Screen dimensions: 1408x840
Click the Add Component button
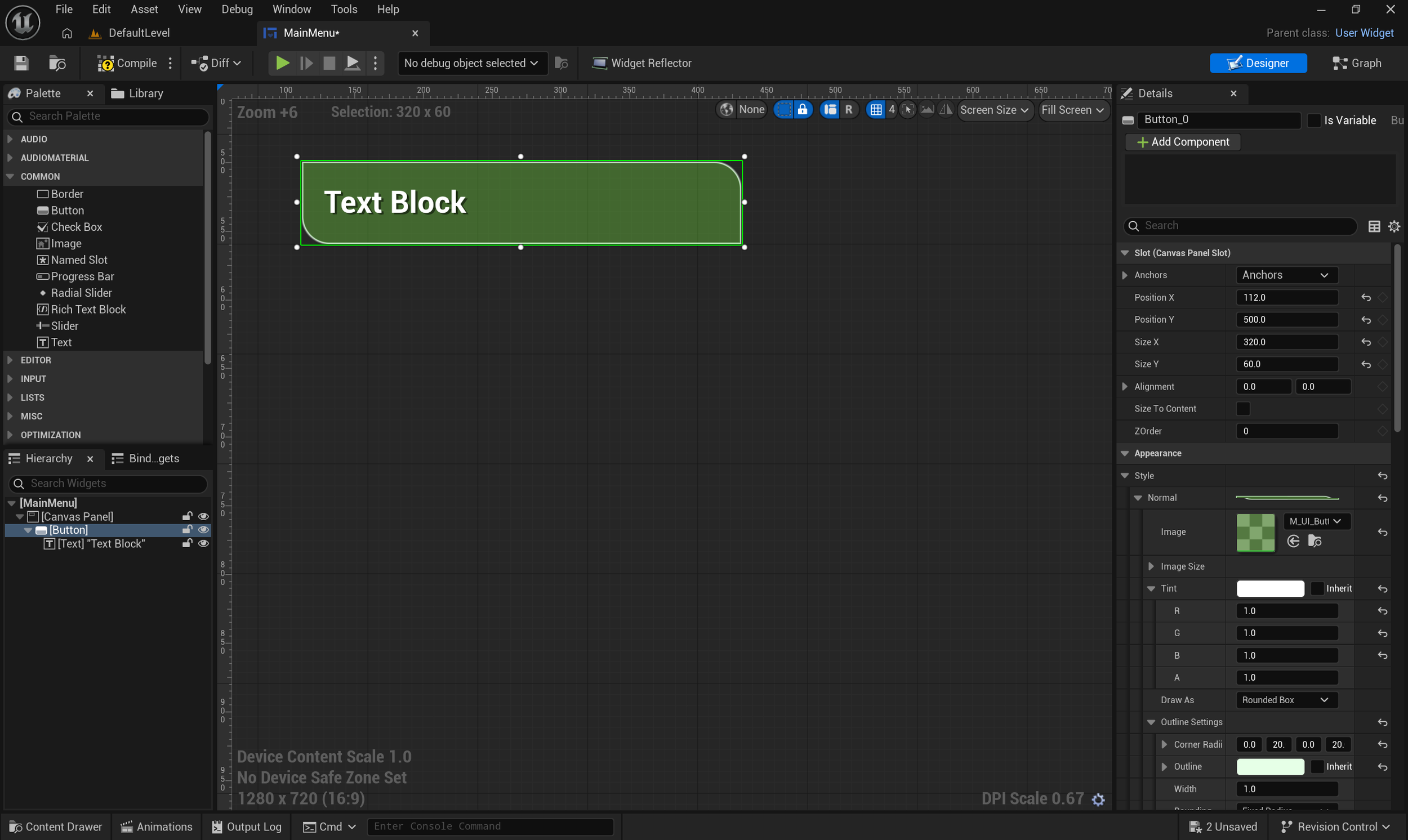coord(1183,142)
